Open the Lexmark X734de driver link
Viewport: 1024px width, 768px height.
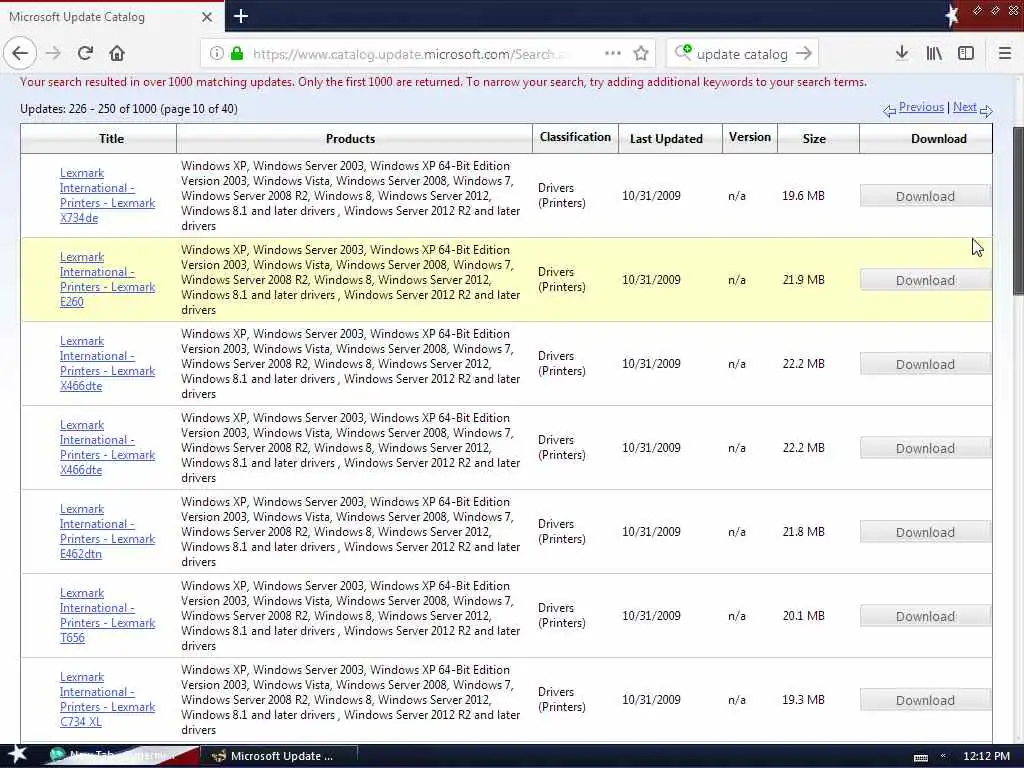point(107,195)
